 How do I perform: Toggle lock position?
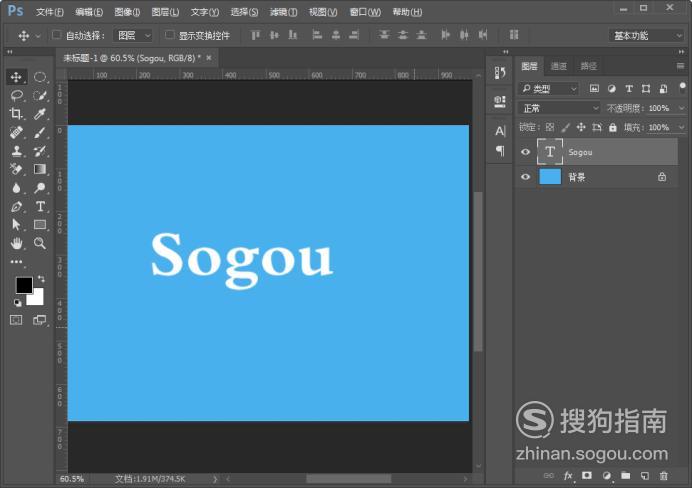[x=581, y=128]
